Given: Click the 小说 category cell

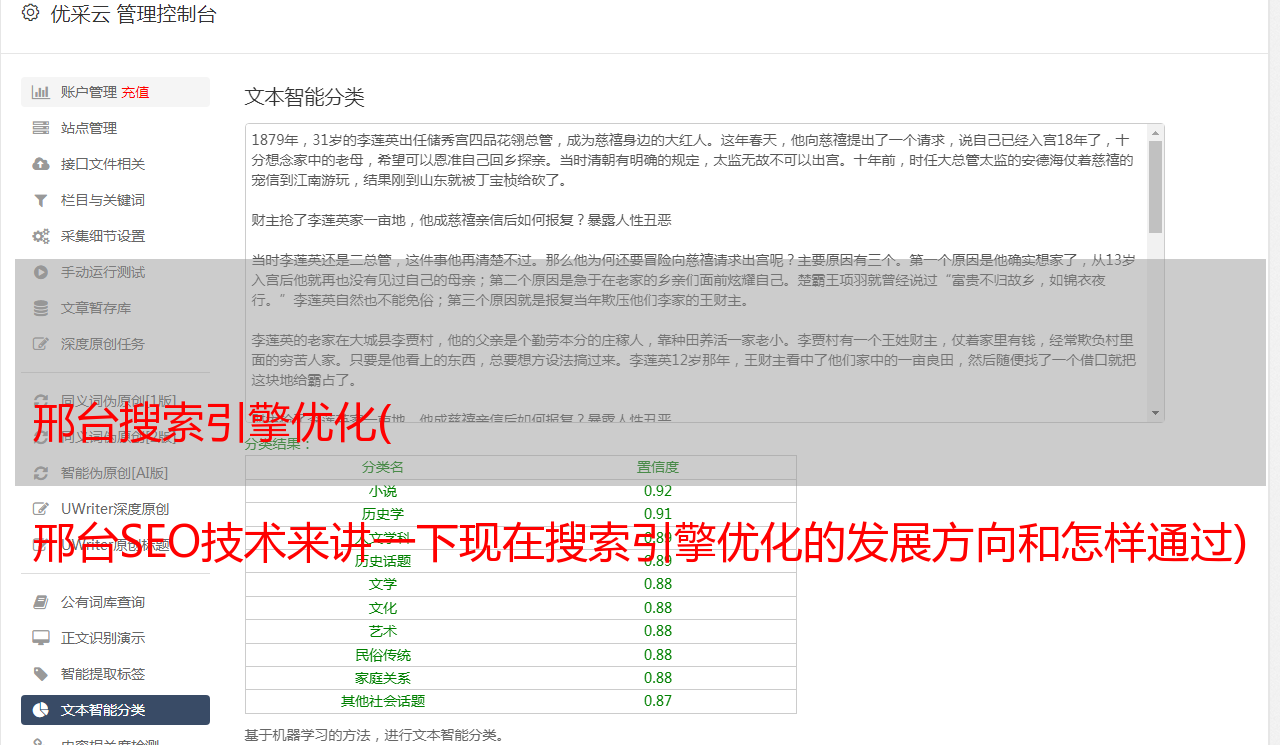Looking at the screenshot, I should pyautogui.click(x=383, y=491).
